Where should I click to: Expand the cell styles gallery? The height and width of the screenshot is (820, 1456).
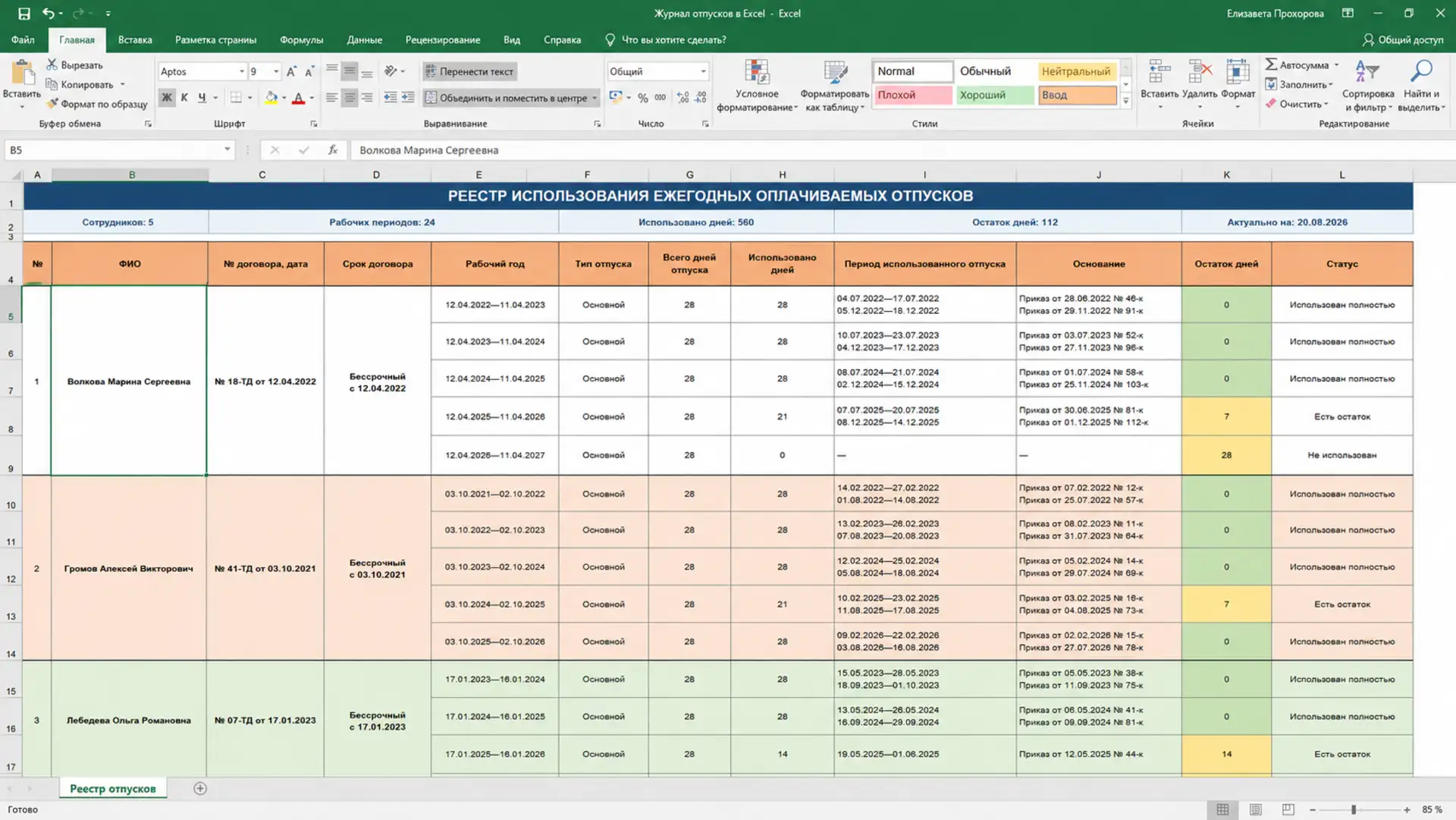1126,101
